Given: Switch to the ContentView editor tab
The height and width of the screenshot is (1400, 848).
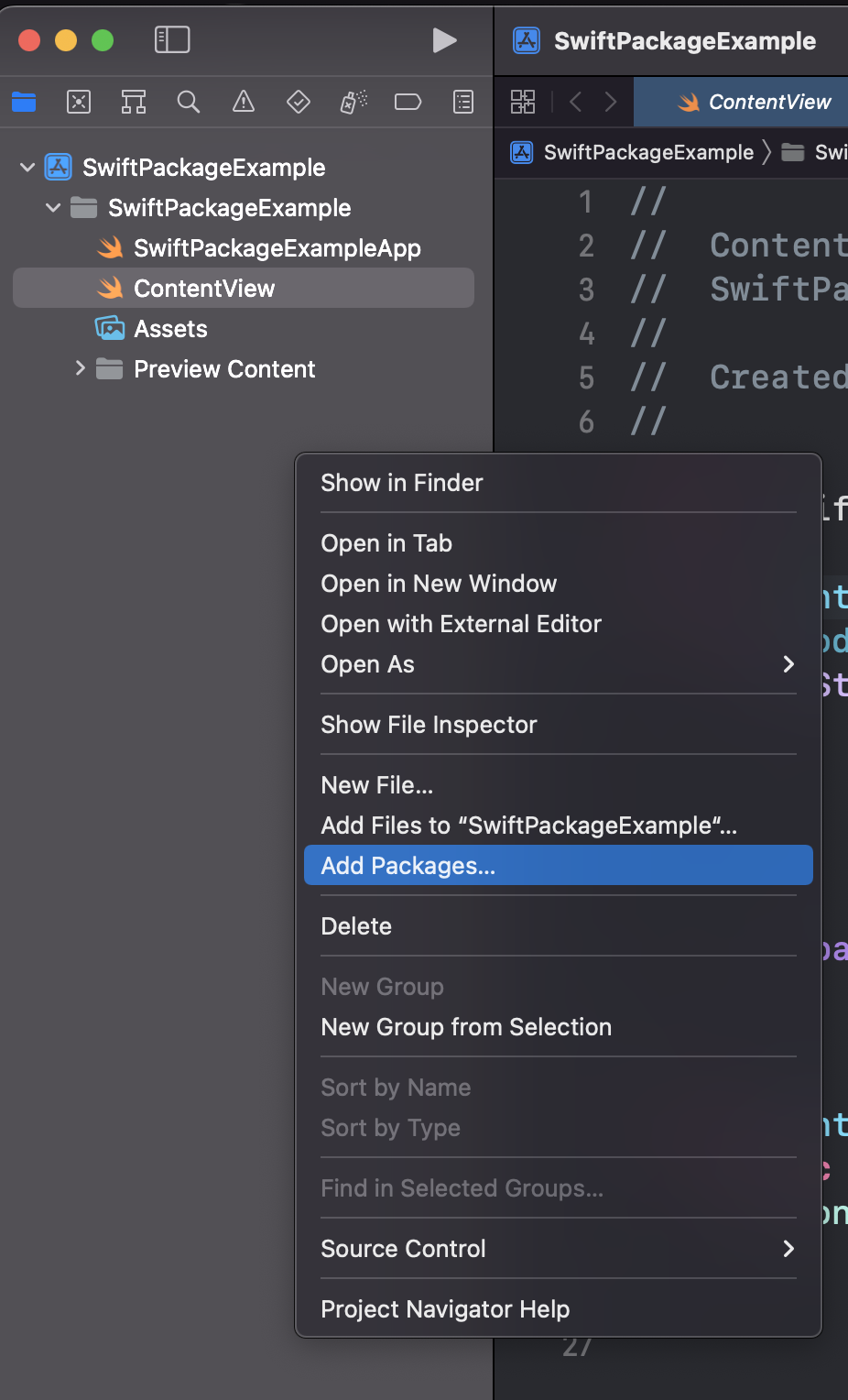Looking at the screenshot, I should 755,102.
